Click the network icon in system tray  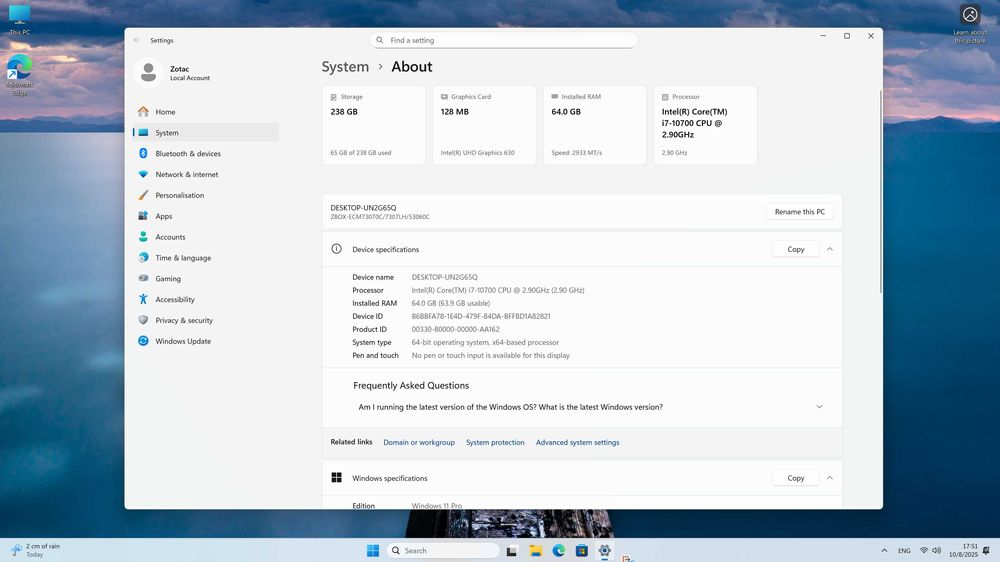(923, 551)
